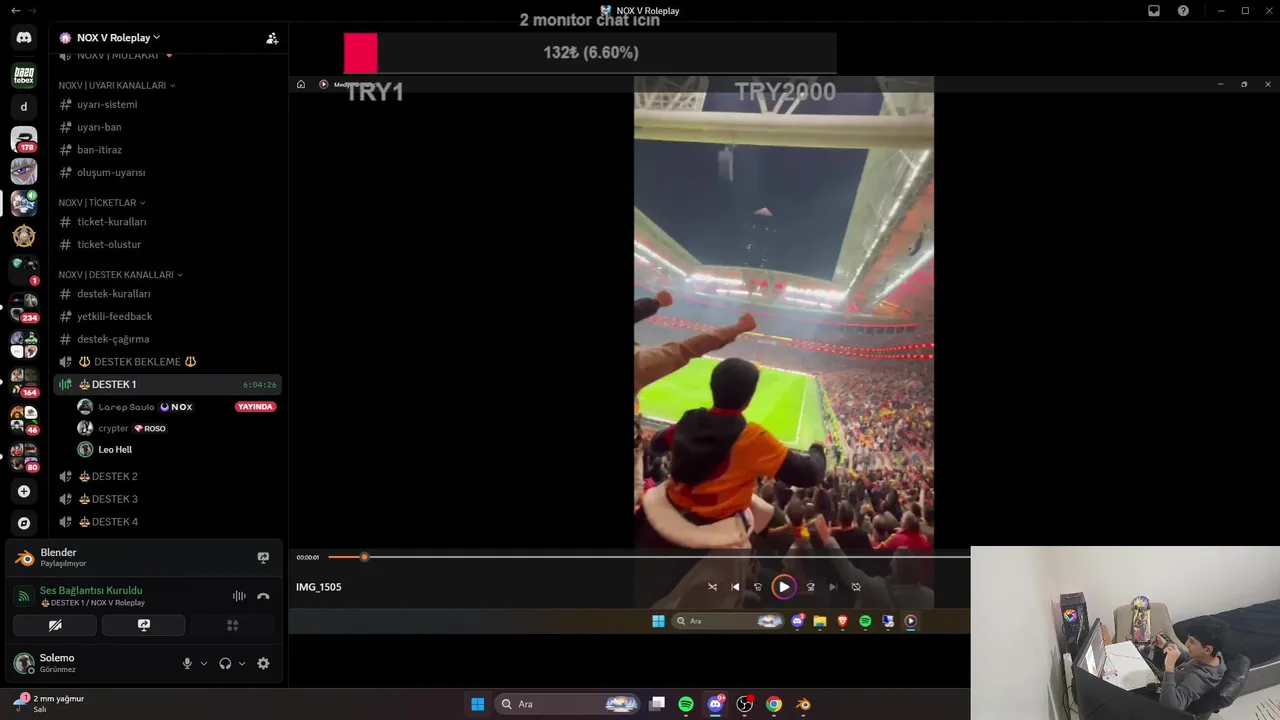
Task: Click back arrow in Discord title bar
Action: pyautogui.click(x=15, y=10)
